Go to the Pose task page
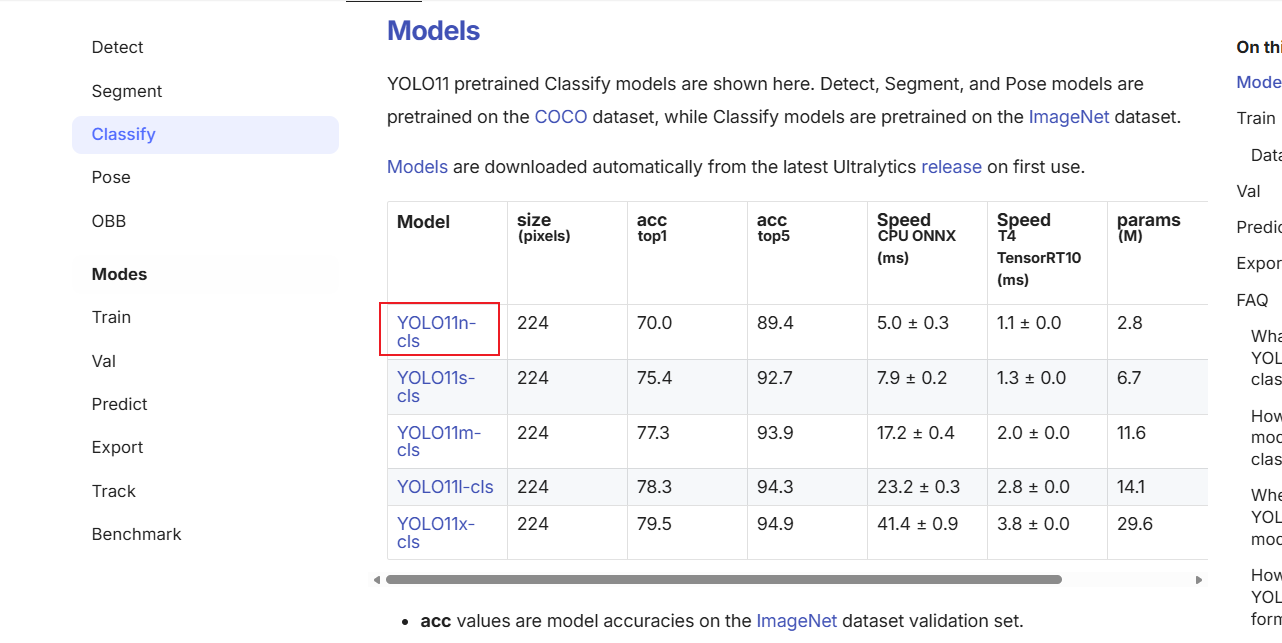1282x643 pixels. point(111,177)
